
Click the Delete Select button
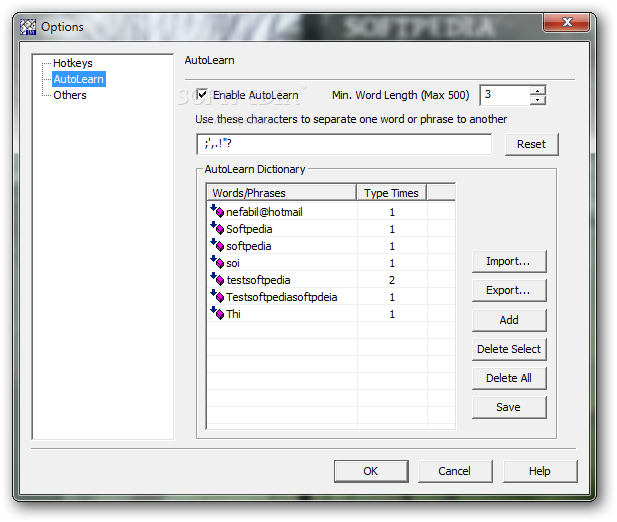point(509,349)
